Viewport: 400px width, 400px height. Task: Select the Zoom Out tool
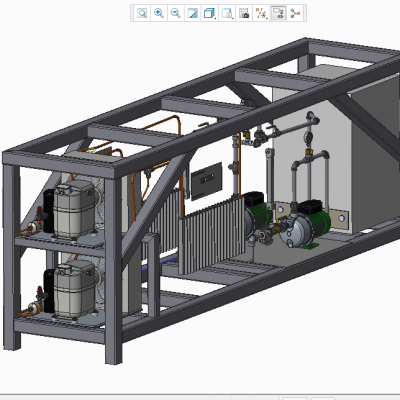[x=176, y=13]
